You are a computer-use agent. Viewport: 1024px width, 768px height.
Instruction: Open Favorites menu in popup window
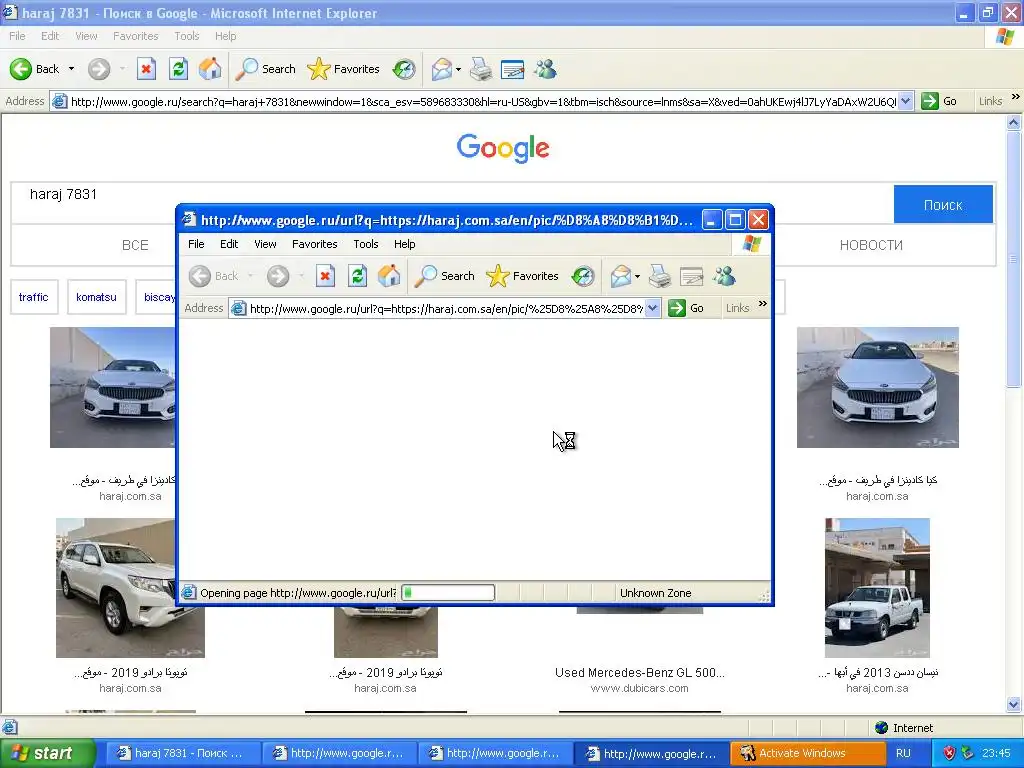[315, 244]
